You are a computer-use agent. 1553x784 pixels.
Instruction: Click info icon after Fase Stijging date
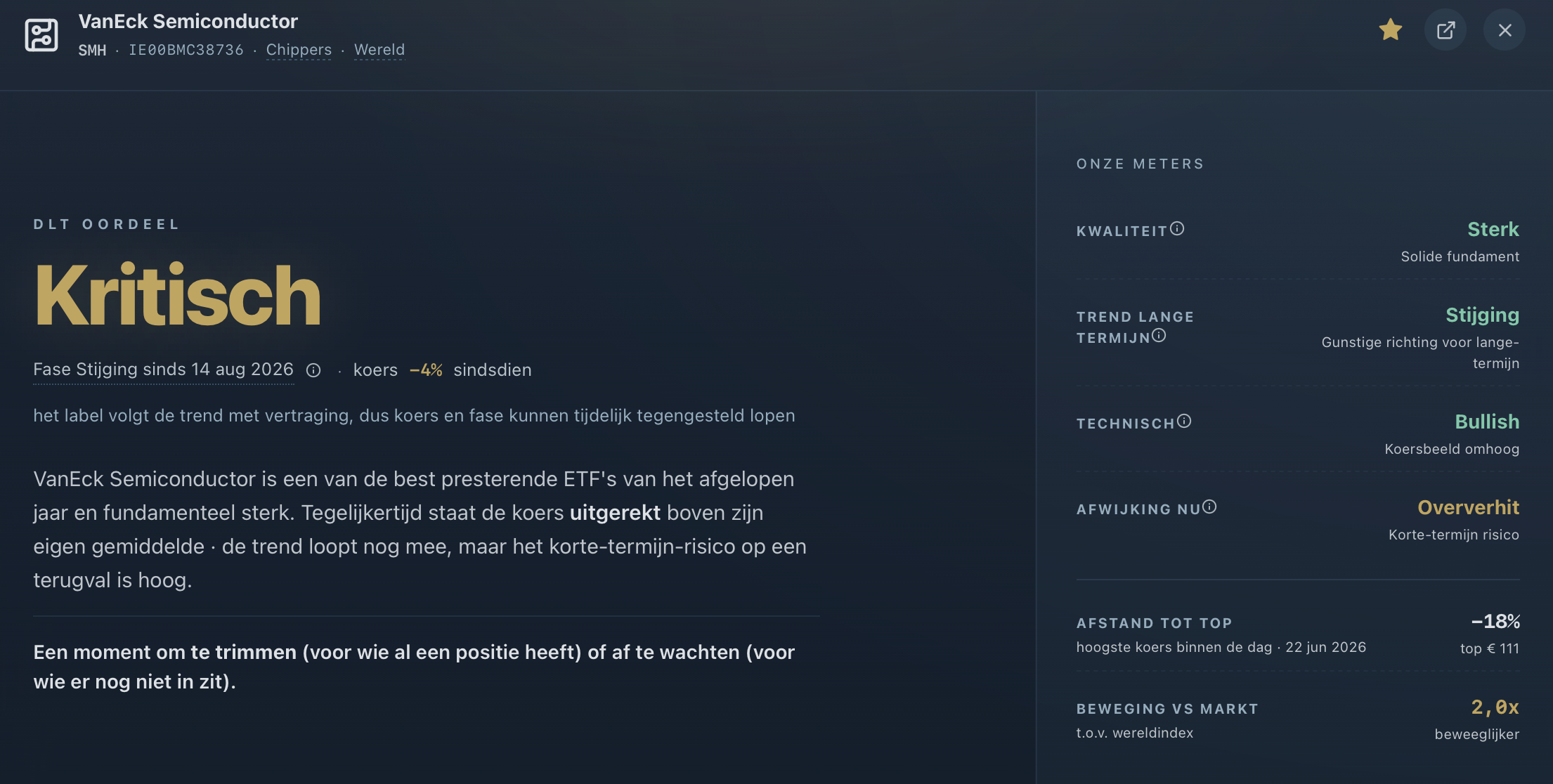pyautogui.click(x=313, y=370)
